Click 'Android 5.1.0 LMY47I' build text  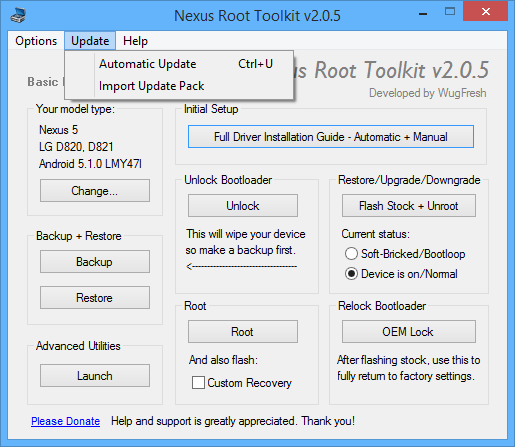click(90, 164)
